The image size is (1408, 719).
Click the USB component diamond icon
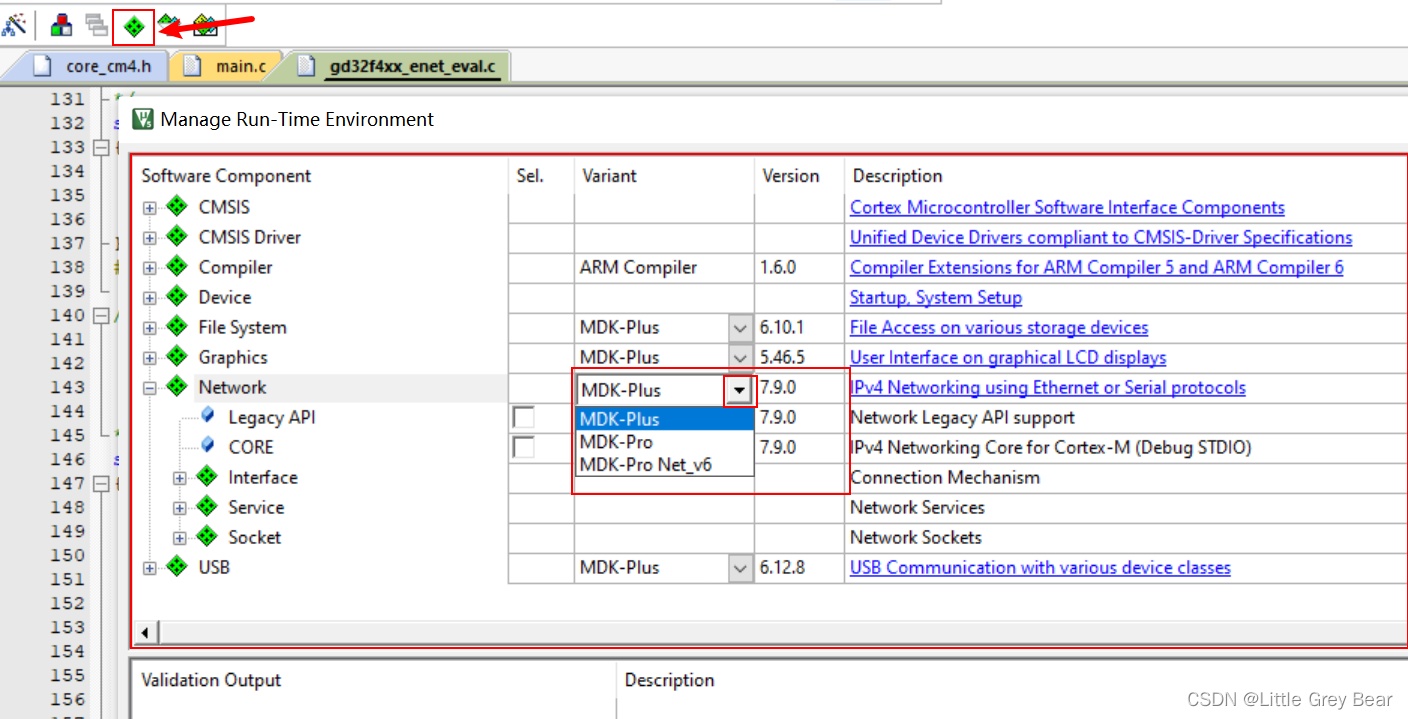[x=177, y=567]
